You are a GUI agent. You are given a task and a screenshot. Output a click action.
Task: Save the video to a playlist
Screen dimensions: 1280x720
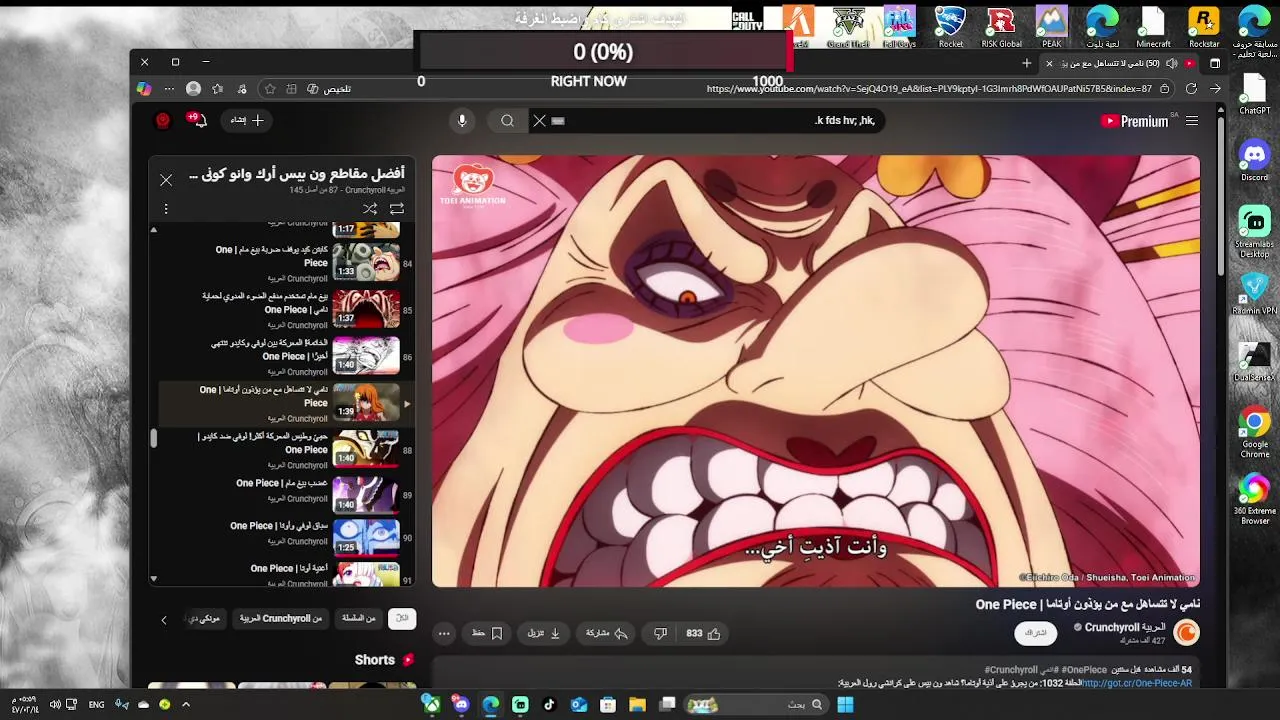(487, 633)
